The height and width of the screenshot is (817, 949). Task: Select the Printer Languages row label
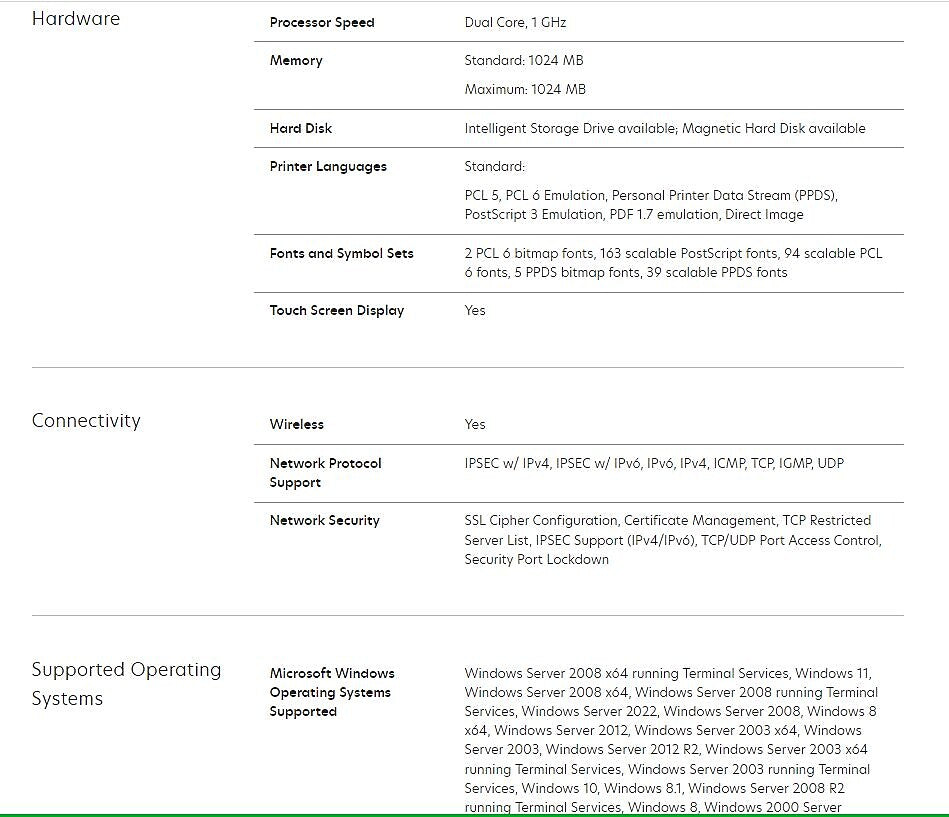pyautogui.click(x=328, y=167)
